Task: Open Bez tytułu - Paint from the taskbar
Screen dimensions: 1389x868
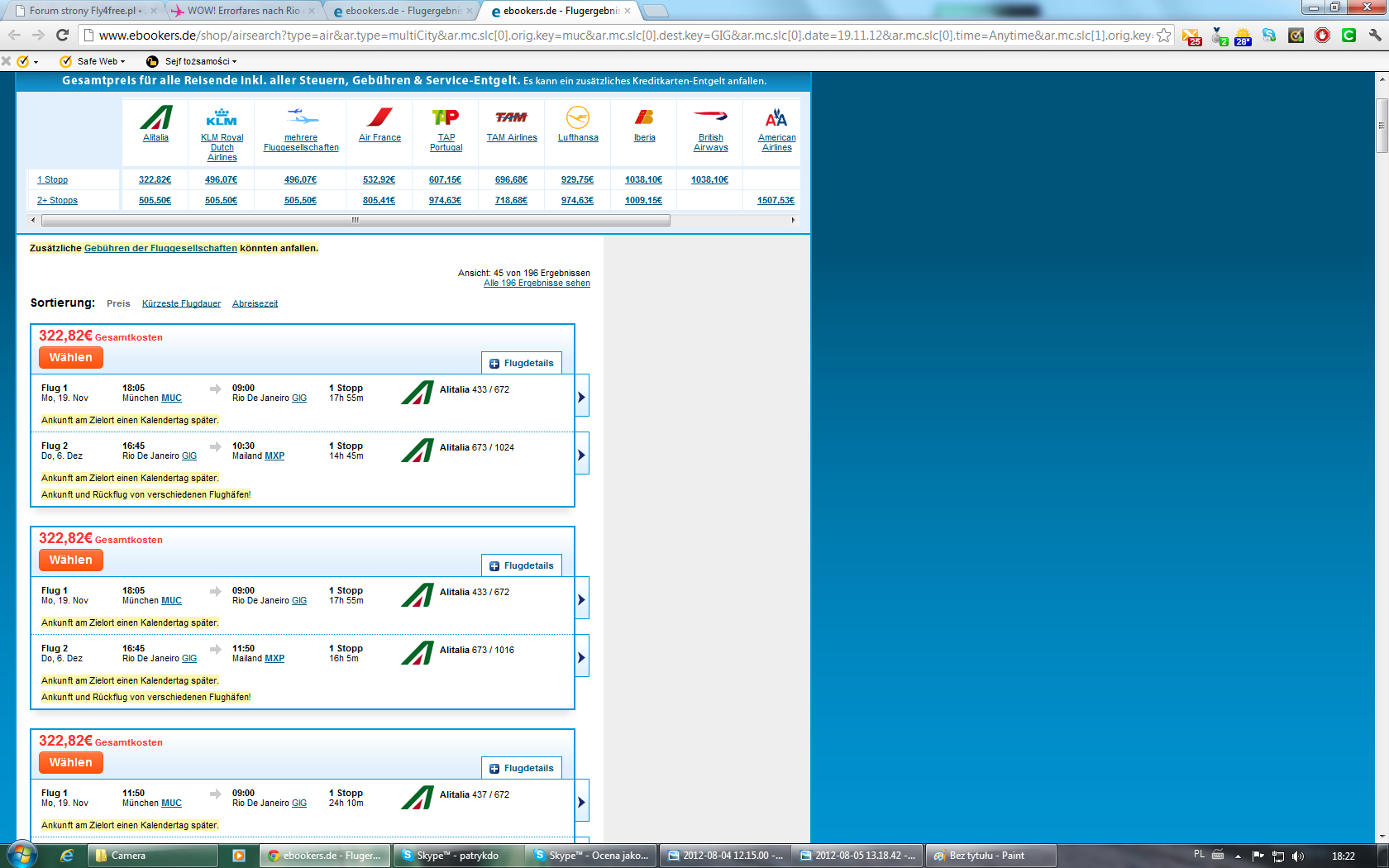Action: 990,856
